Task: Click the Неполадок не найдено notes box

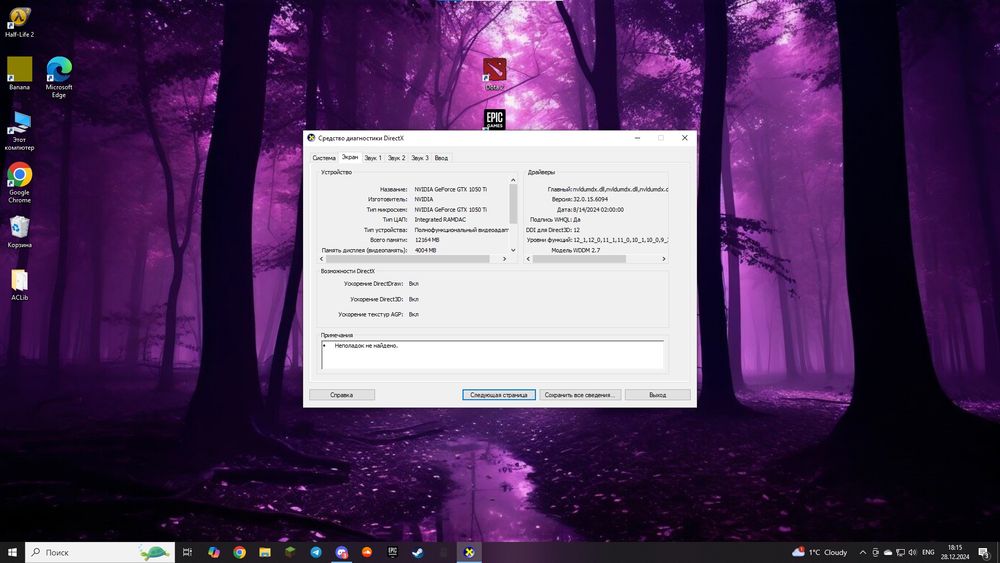Action: [x=492, y=355]
